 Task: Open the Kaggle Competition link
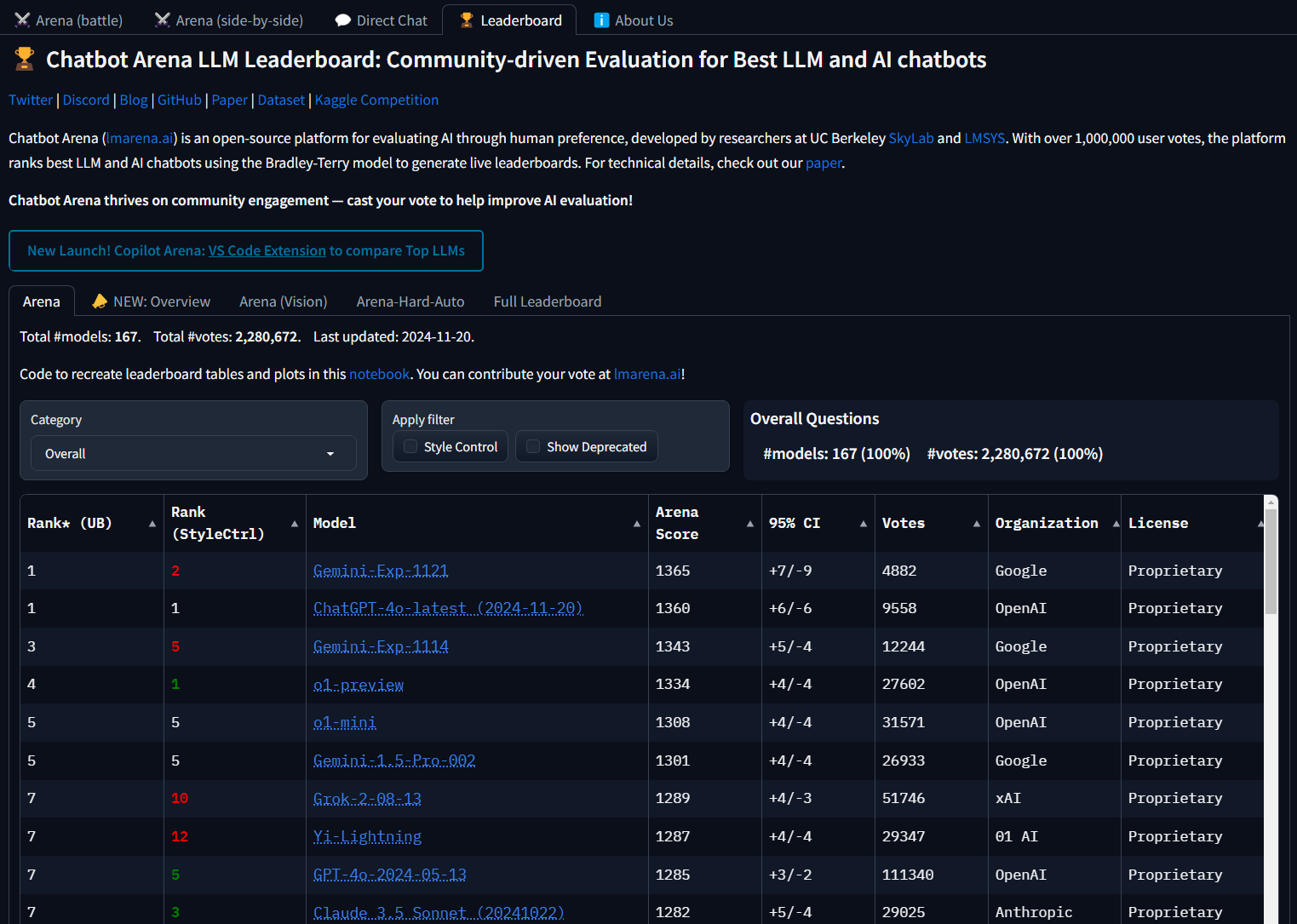click(376, 100)
